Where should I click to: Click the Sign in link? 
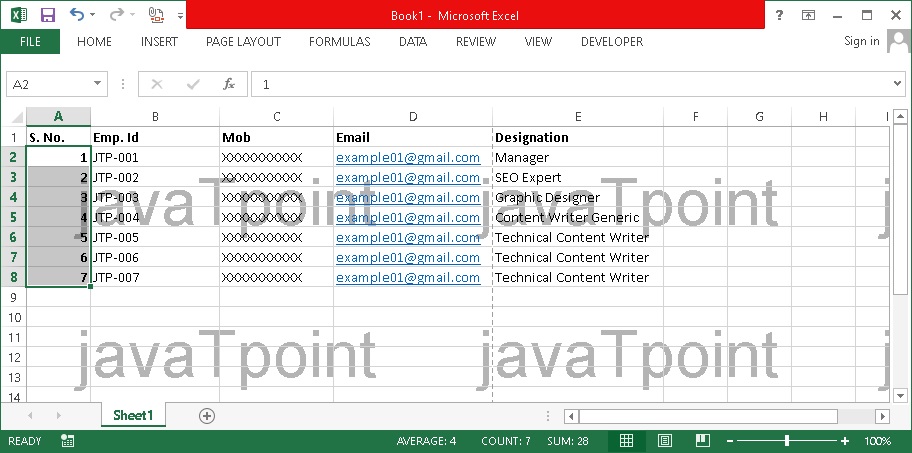[x=861, y=41]
